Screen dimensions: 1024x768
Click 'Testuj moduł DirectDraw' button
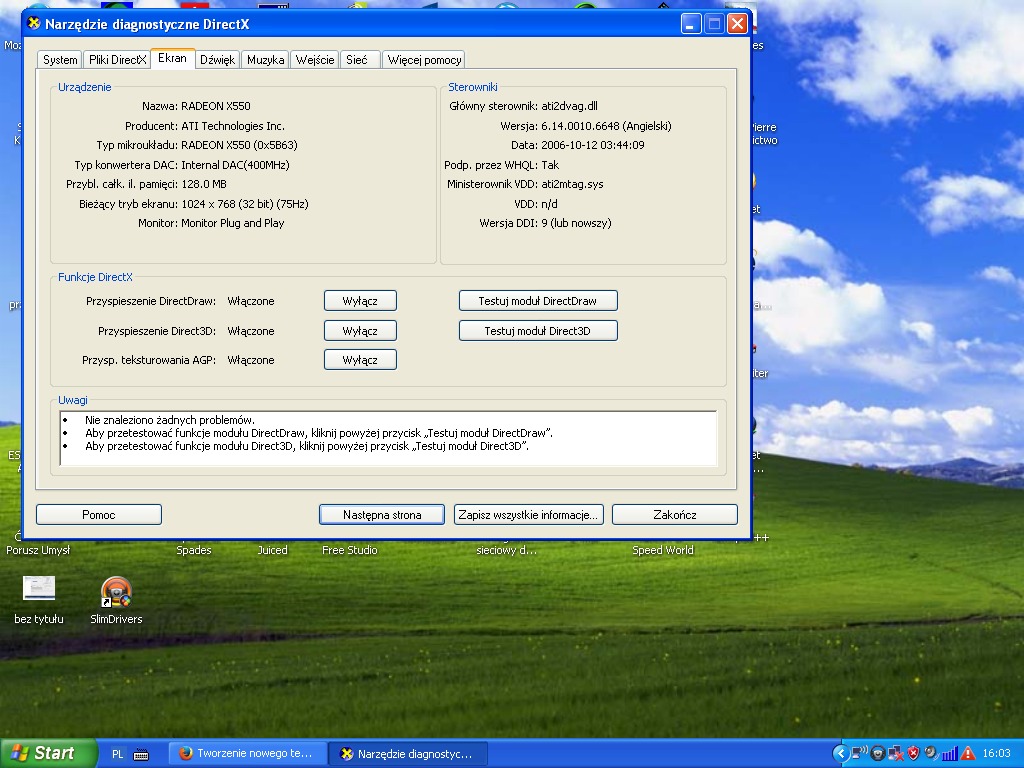537,301
